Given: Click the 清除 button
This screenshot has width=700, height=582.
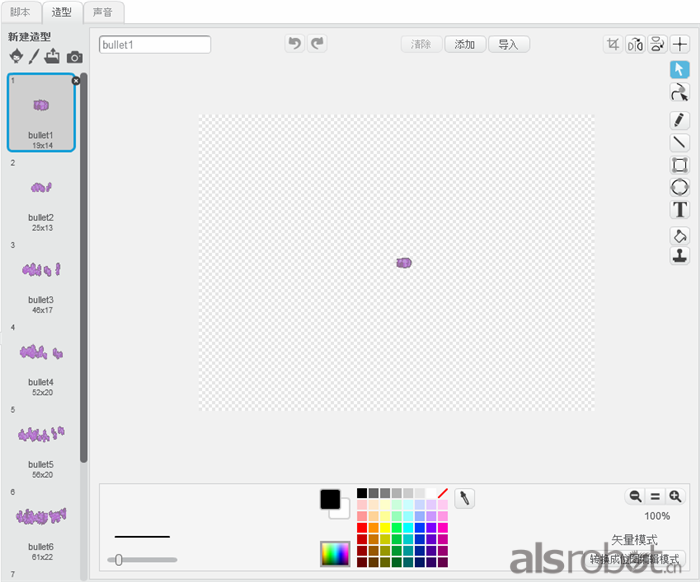Looking at the screenshot, I should [x=421, y=44].
